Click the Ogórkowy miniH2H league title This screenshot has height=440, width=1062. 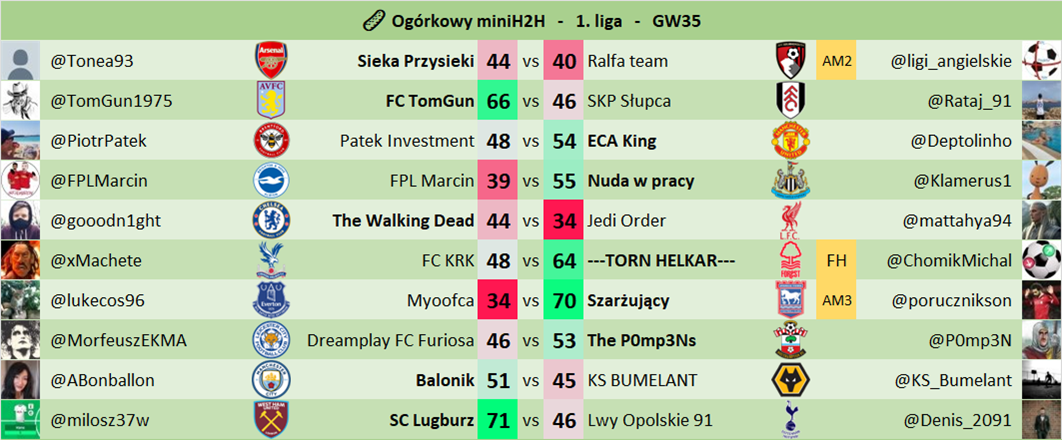[530, 19]
